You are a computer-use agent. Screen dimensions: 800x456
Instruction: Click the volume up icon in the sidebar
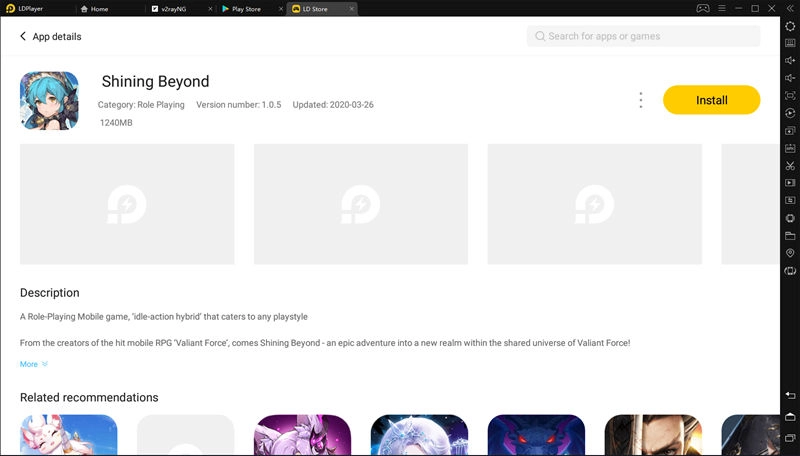[790, 61]
